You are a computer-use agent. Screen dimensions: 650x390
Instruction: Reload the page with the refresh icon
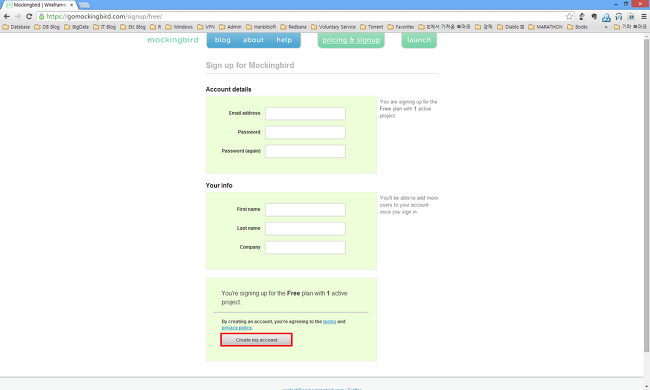pos(29,17)
